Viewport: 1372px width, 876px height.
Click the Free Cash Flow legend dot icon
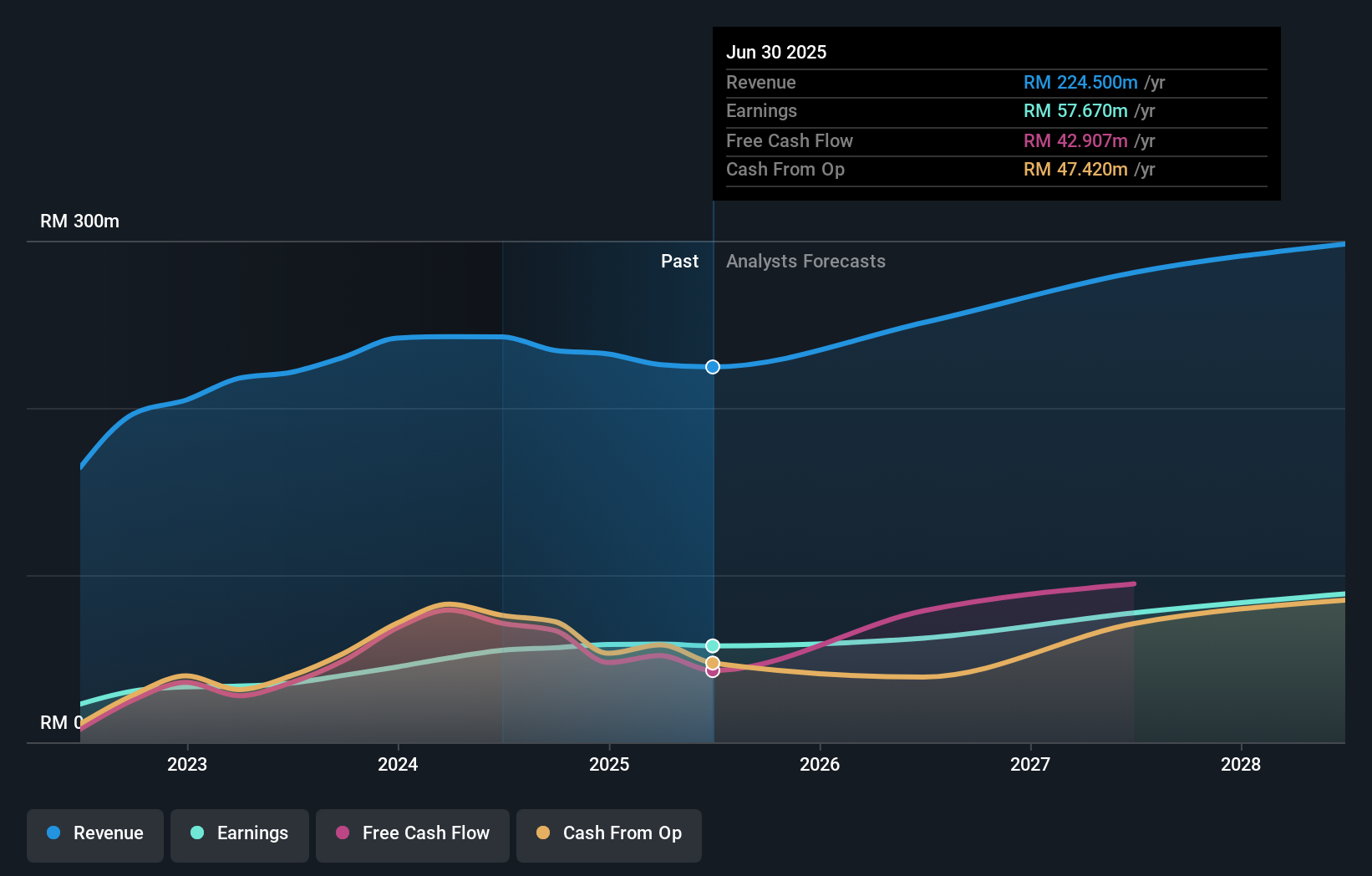pos(343,833)
